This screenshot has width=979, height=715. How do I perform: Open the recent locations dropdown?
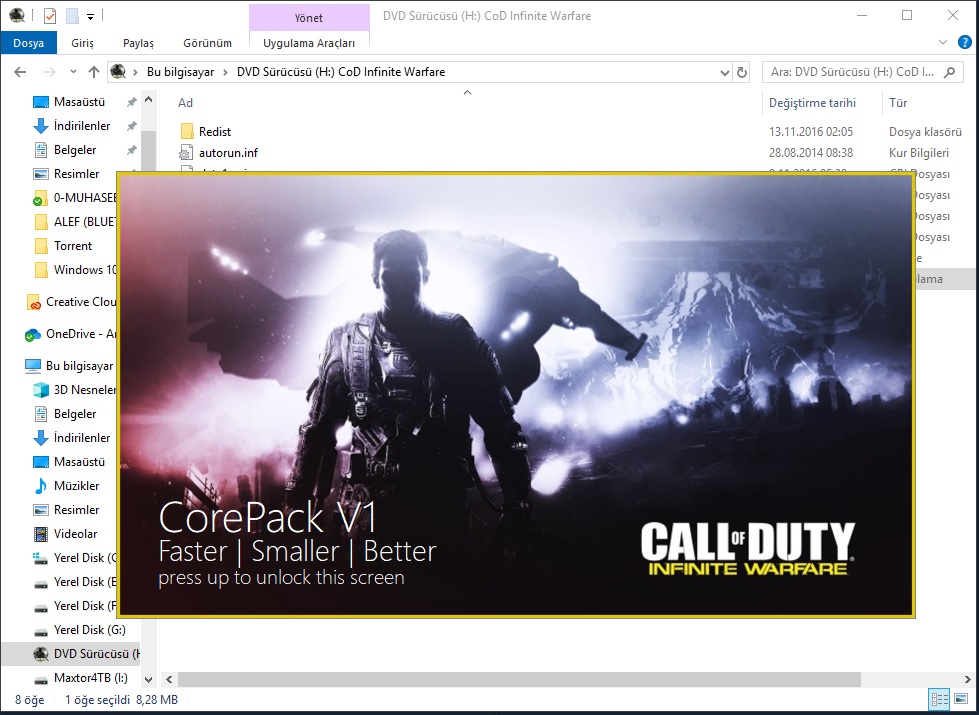click(73, 72)
